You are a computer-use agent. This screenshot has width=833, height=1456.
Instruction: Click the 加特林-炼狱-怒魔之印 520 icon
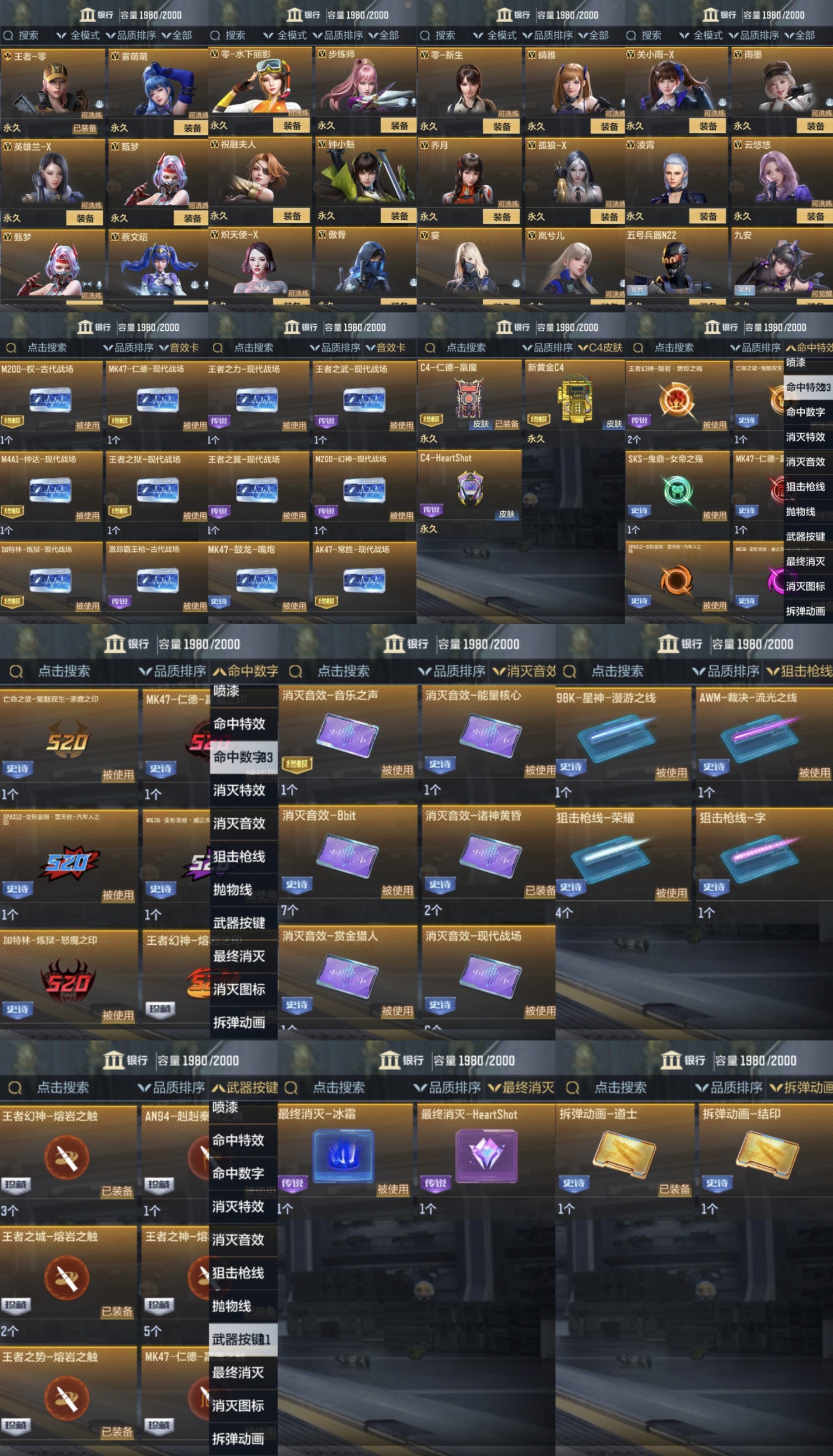(68, 981)
